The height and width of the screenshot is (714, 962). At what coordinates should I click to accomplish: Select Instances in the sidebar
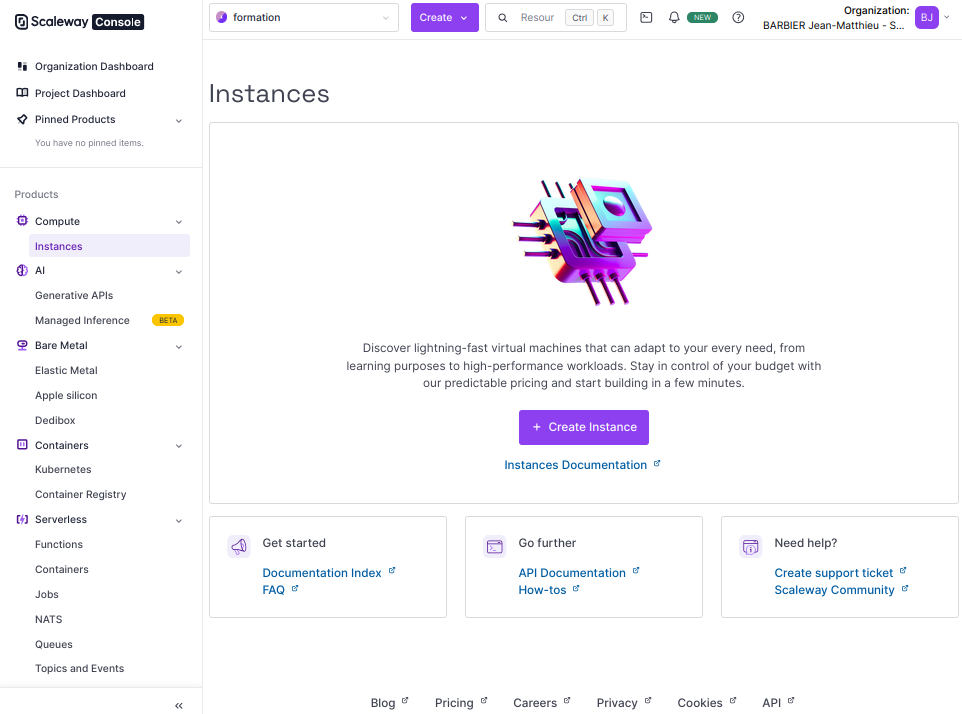[x=109, y=246]
